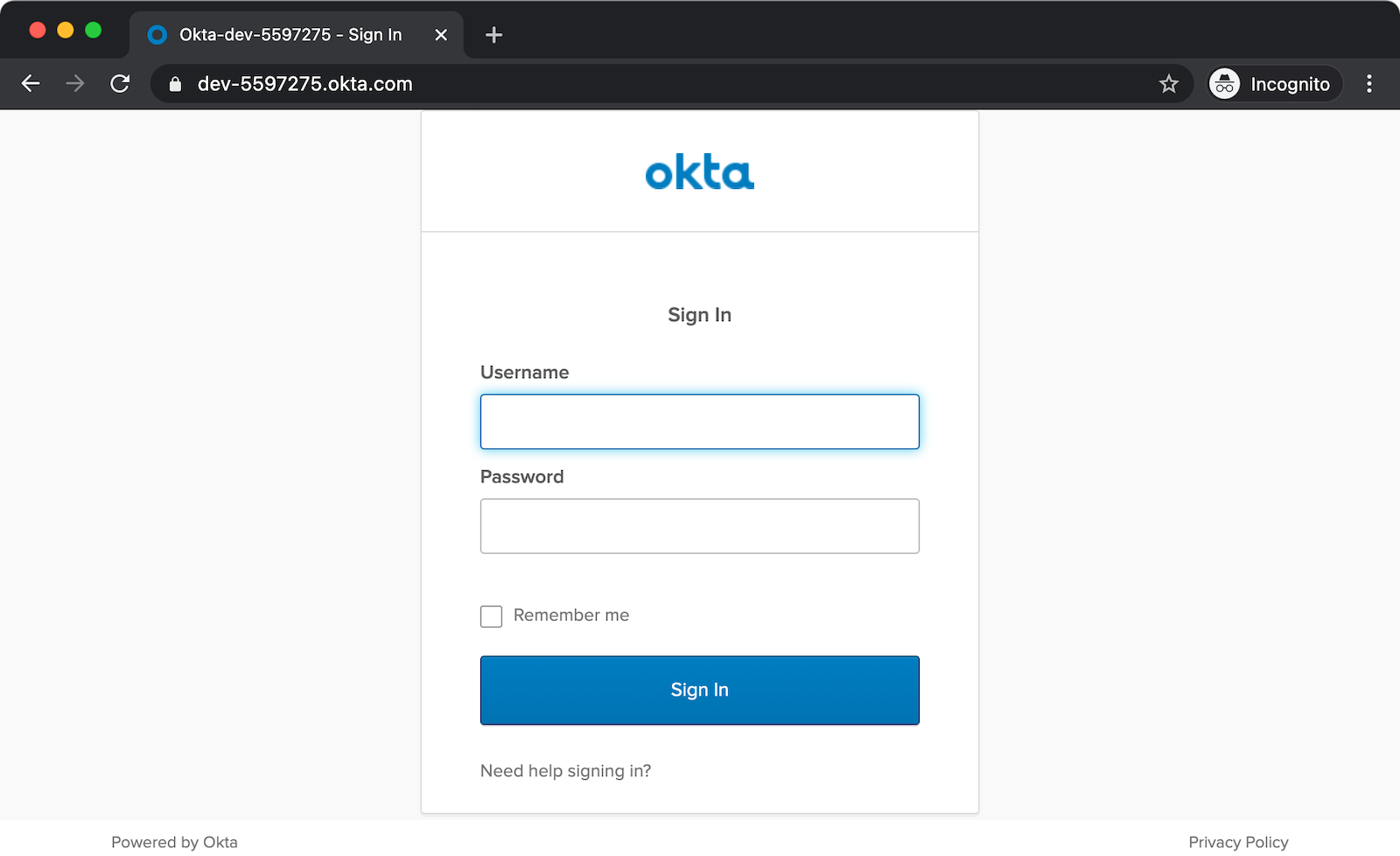Open the Chrome three-dot menu
The height and width of the screenshot is (856, 1400).
pos(1369,84)
